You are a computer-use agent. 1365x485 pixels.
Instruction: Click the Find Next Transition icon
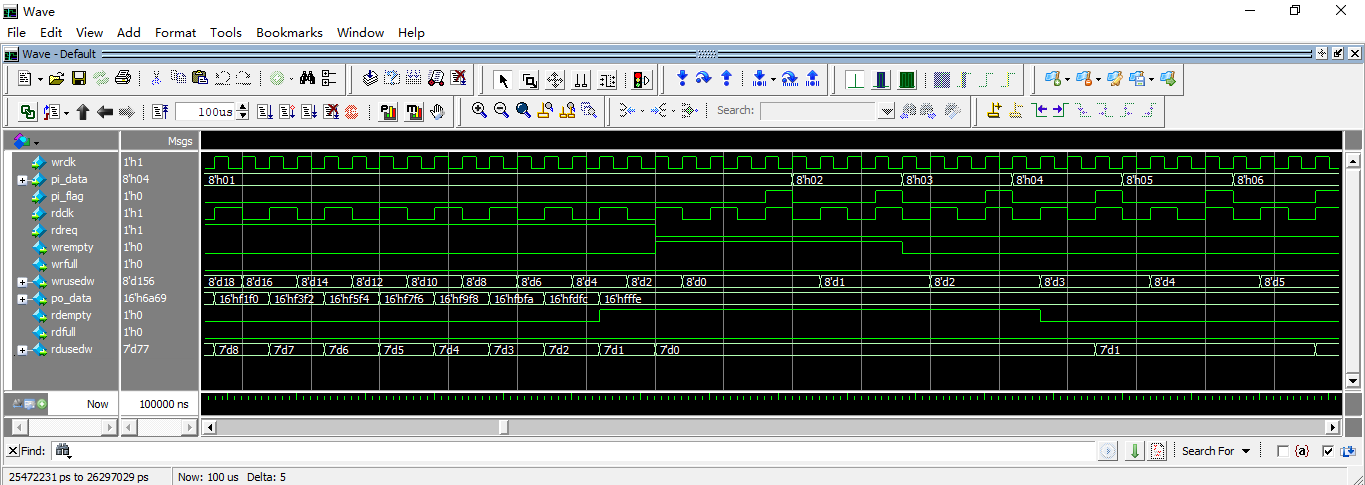pos(1061,111)
